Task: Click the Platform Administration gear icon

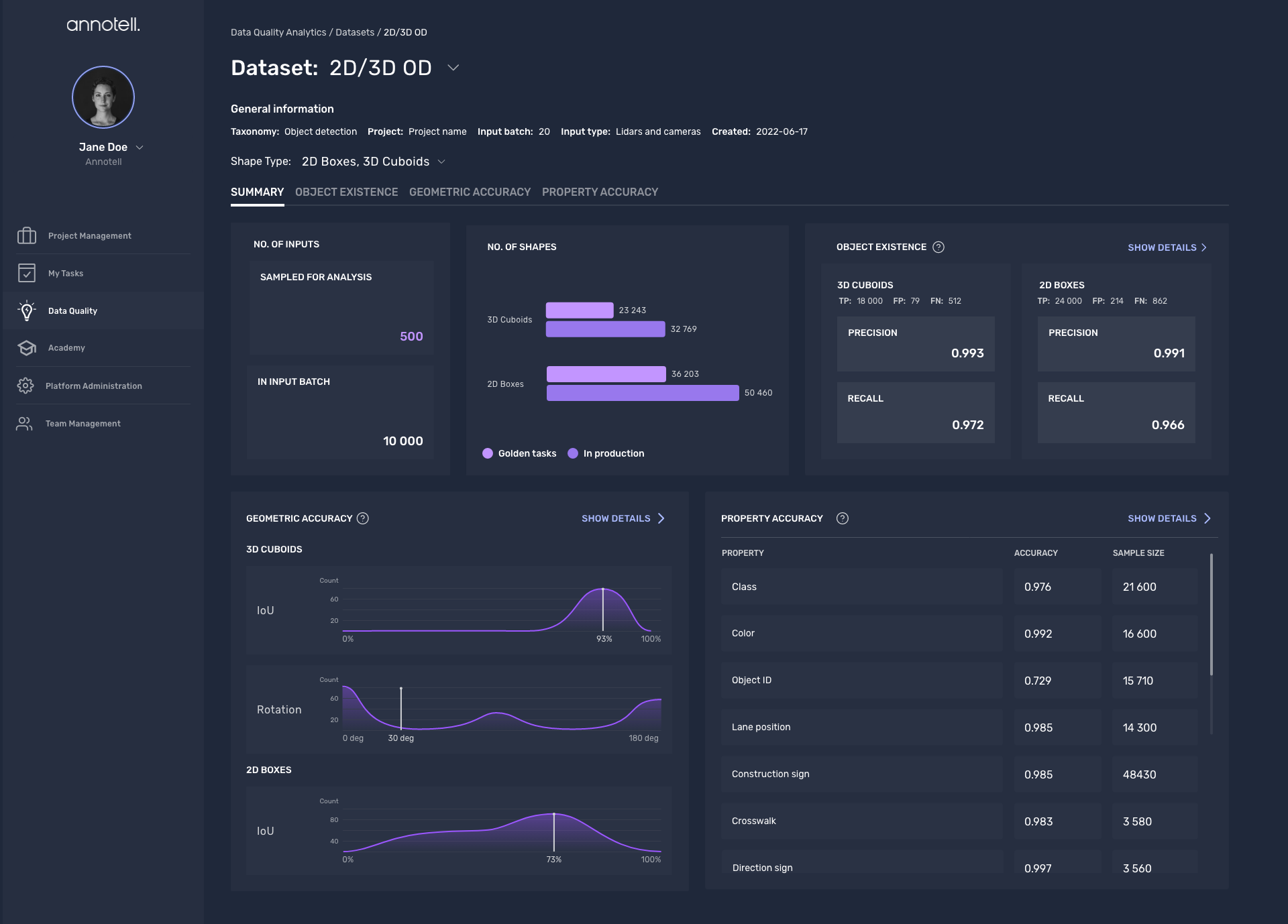Action: 25,386
